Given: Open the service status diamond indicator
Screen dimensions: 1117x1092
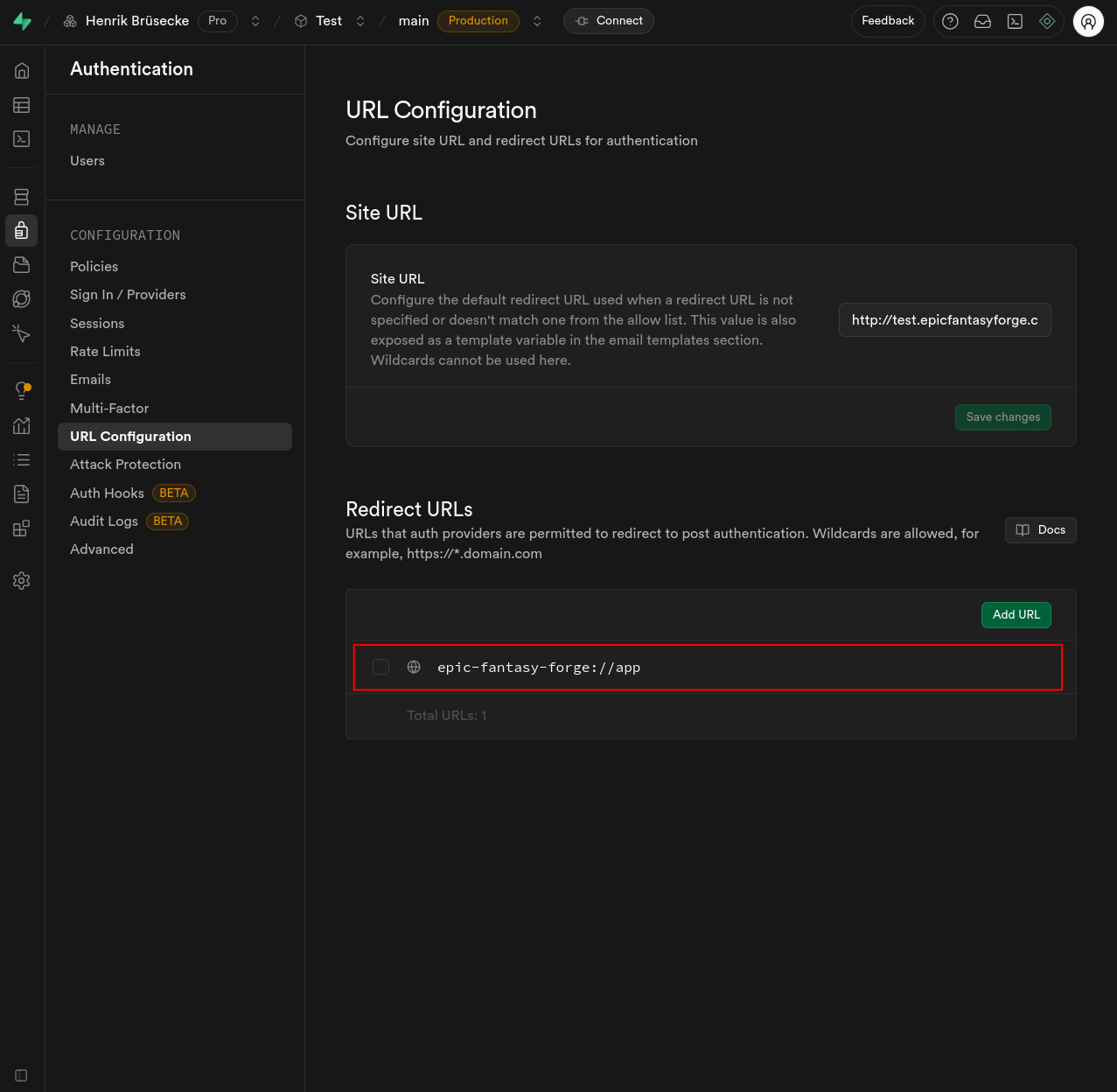Looking at the screenshot, I should (x=1047, y=21).
